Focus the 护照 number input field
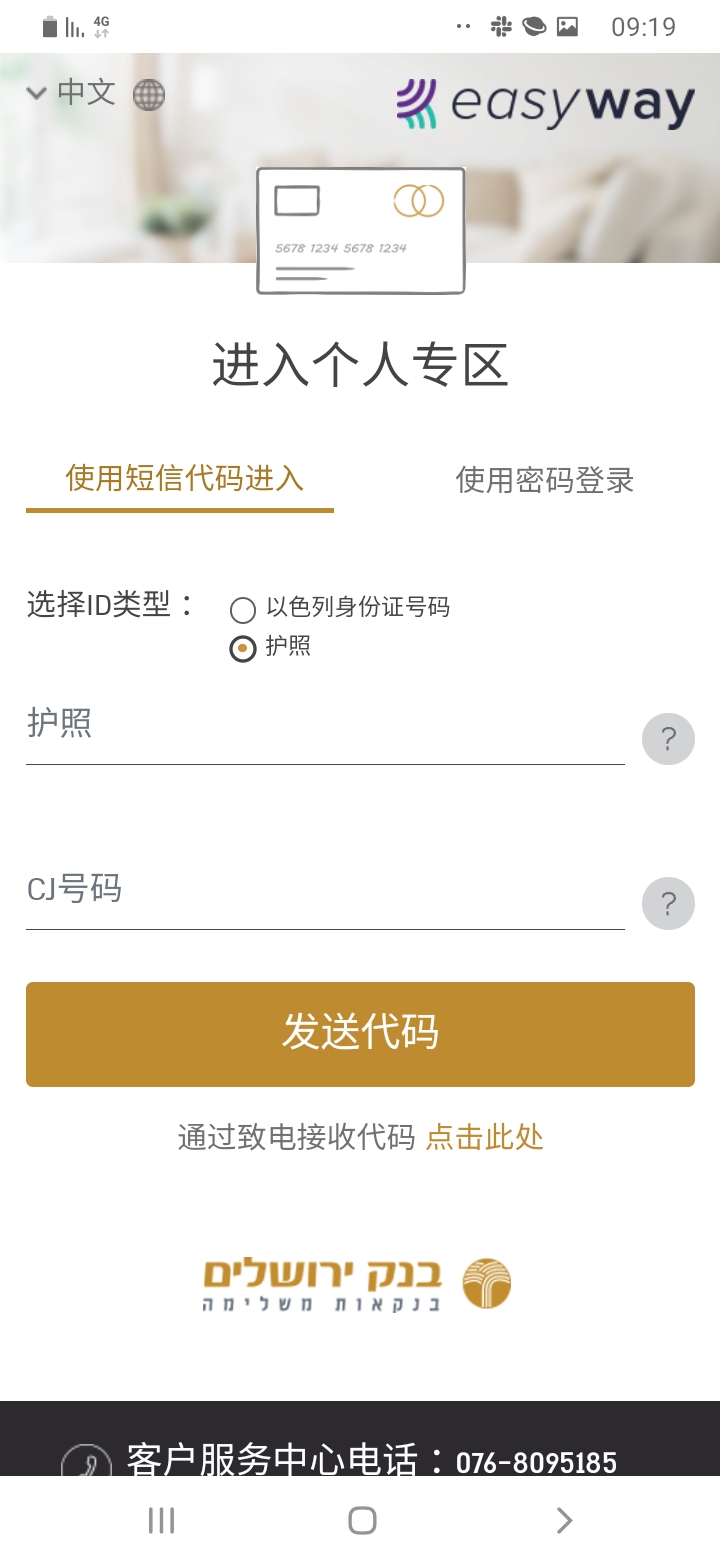The image size is (720, 1560). pyautogui.click(x=325, y=726)
